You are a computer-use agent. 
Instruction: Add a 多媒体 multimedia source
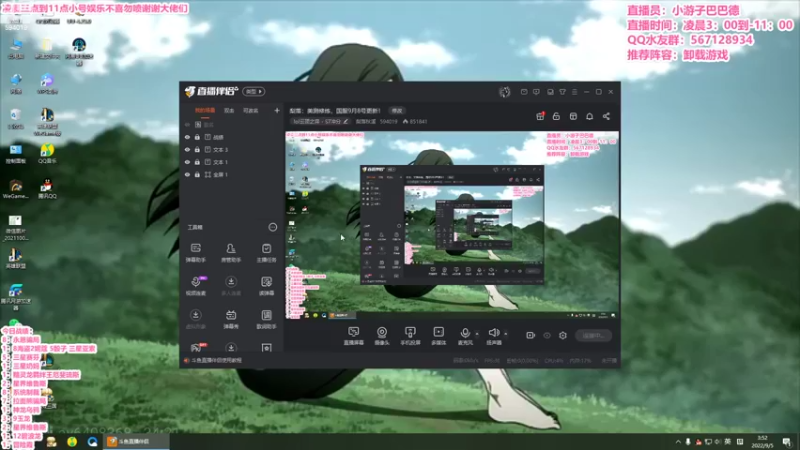coord(438,336)
